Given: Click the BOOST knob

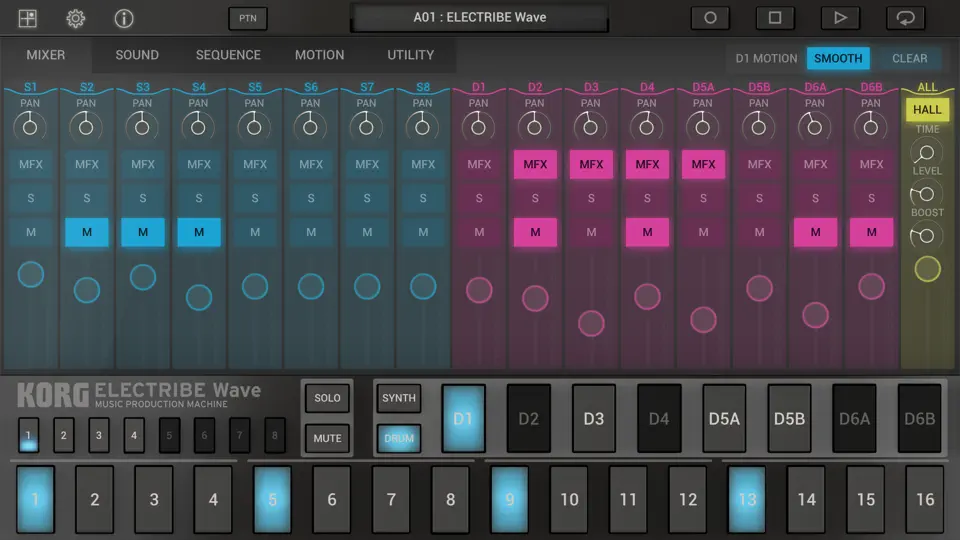Looking at the screenshot, I should 926,236.
